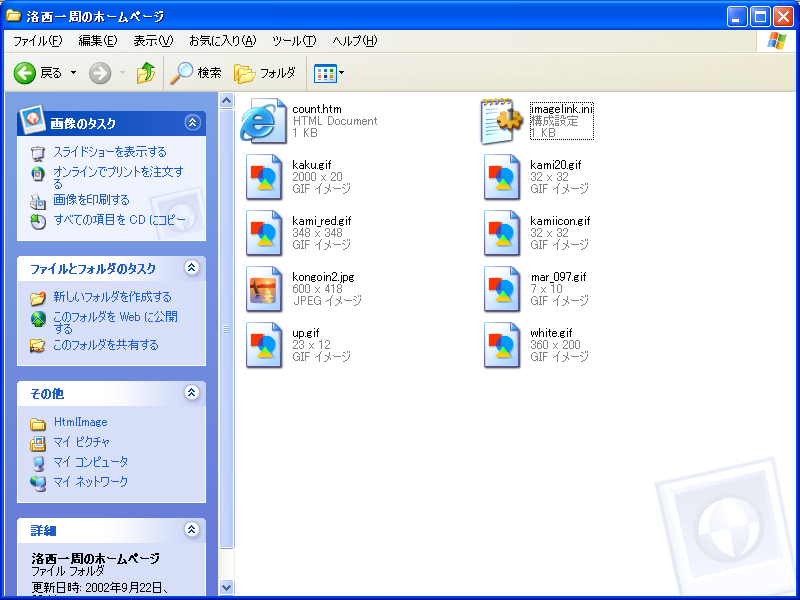Screen dimensions: 800x600
Task: Click the task pane scrollbar down arrow
Action: click(226, 588)
